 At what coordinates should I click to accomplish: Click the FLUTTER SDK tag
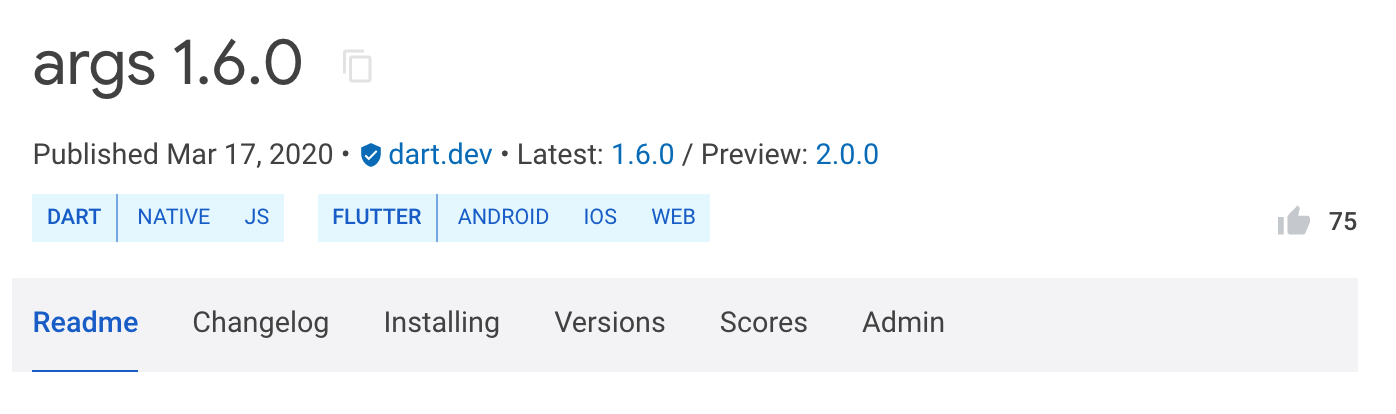tap(377, 217)
